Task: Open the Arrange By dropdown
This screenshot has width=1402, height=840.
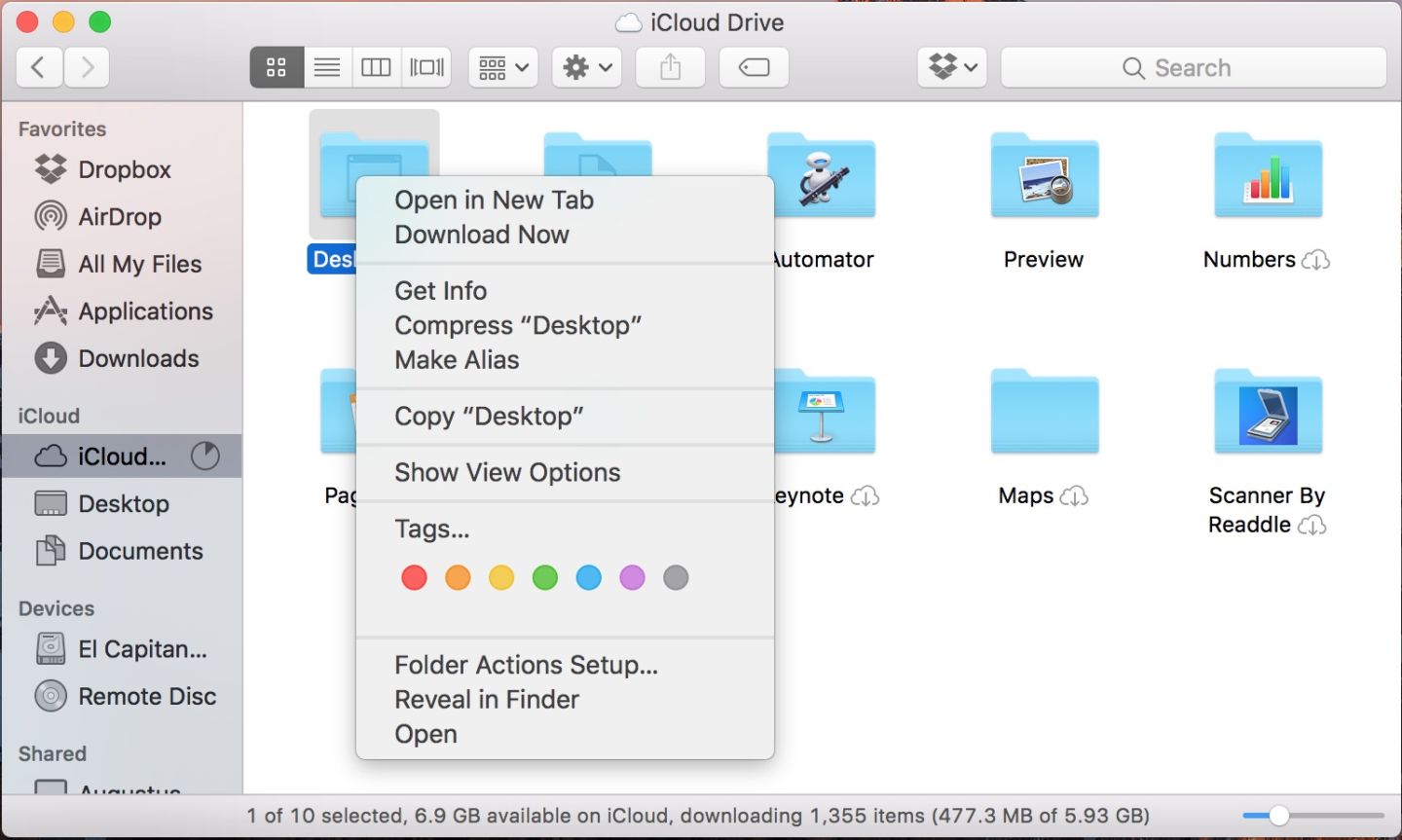Action: coord(502,67)
